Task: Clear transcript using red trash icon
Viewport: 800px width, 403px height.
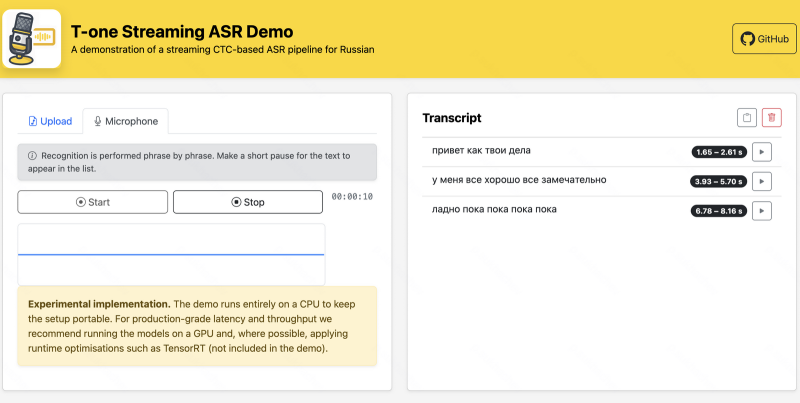Action: pyautogui.click(x=771, y=118)
